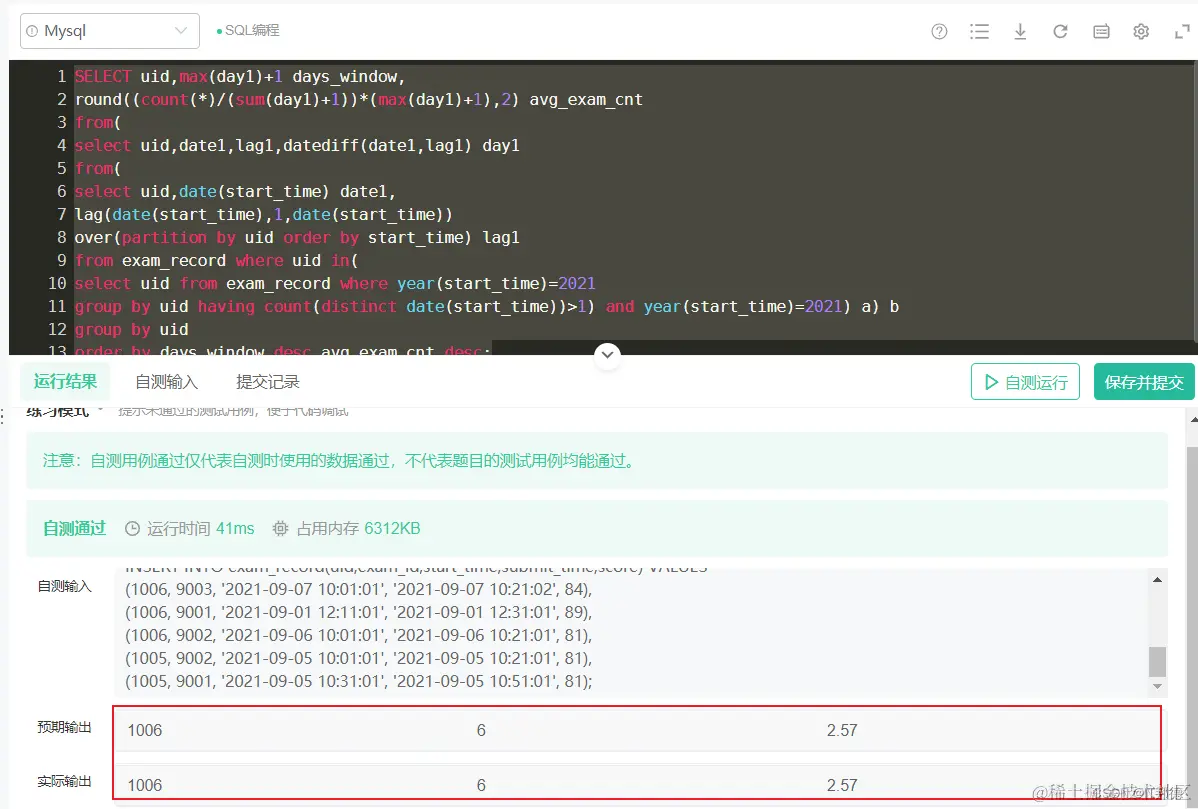This screenshot has height=809, width=1198.
Task: Click the chip icon beside 占用内存
Action: click(x=280, y=529)
